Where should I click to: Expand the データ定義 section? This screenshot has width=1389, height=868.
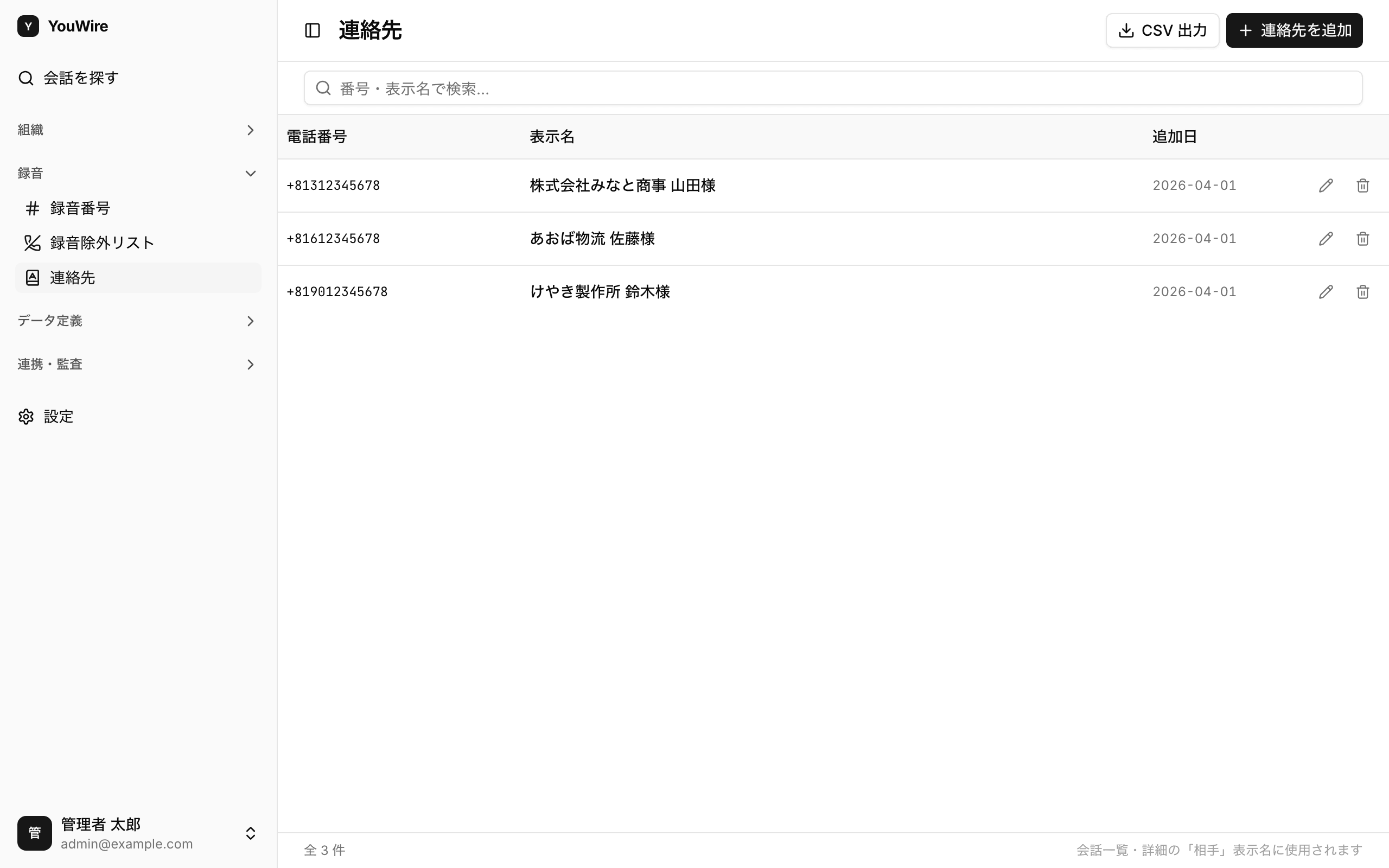click(x=138, y=321)
